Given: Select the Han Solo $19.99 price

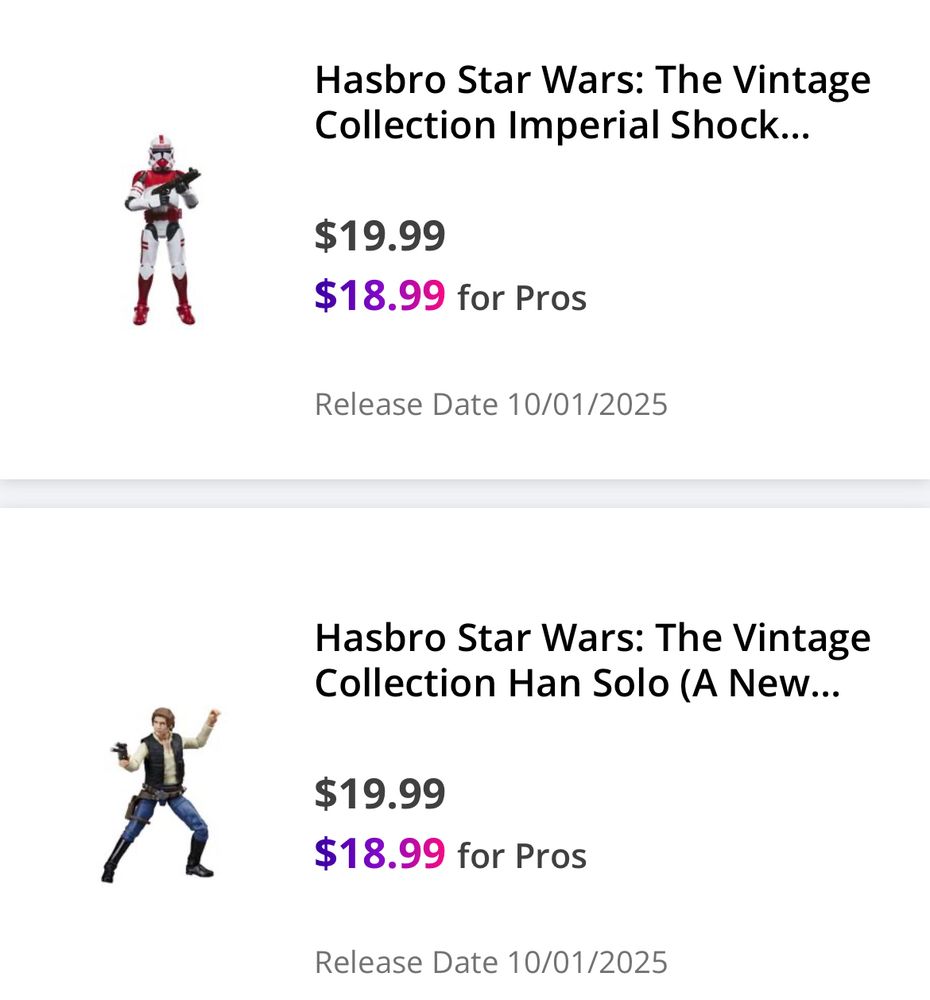Looking at the screenshot, I should [x=380, y=794].
